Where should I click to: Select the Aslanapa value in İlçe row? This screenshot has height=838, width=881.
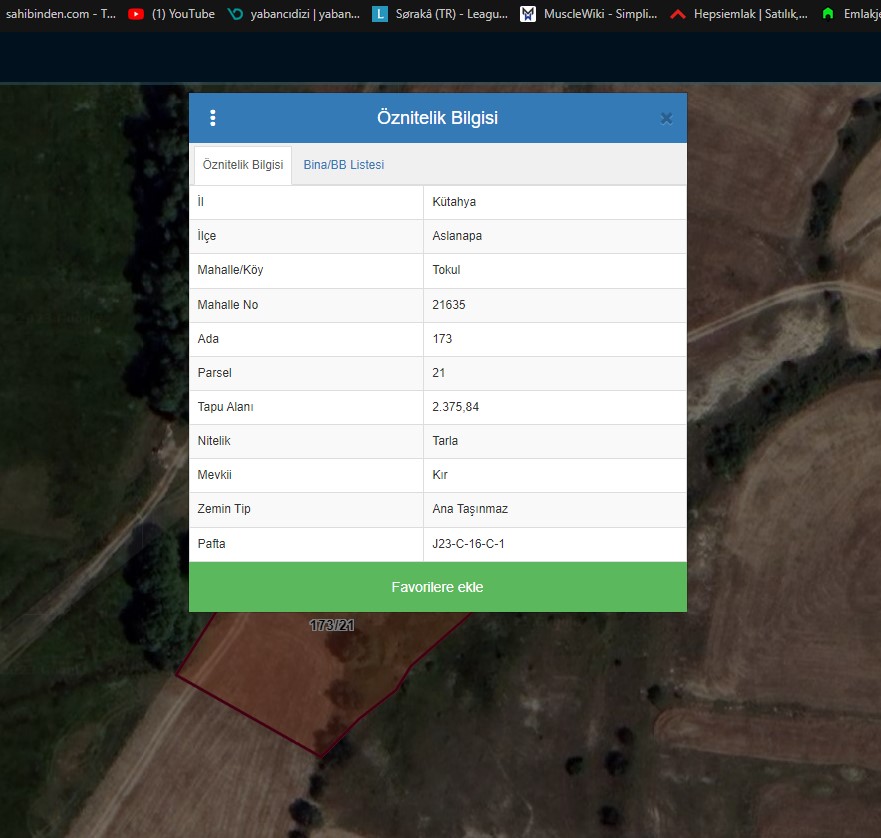(457, 236)
